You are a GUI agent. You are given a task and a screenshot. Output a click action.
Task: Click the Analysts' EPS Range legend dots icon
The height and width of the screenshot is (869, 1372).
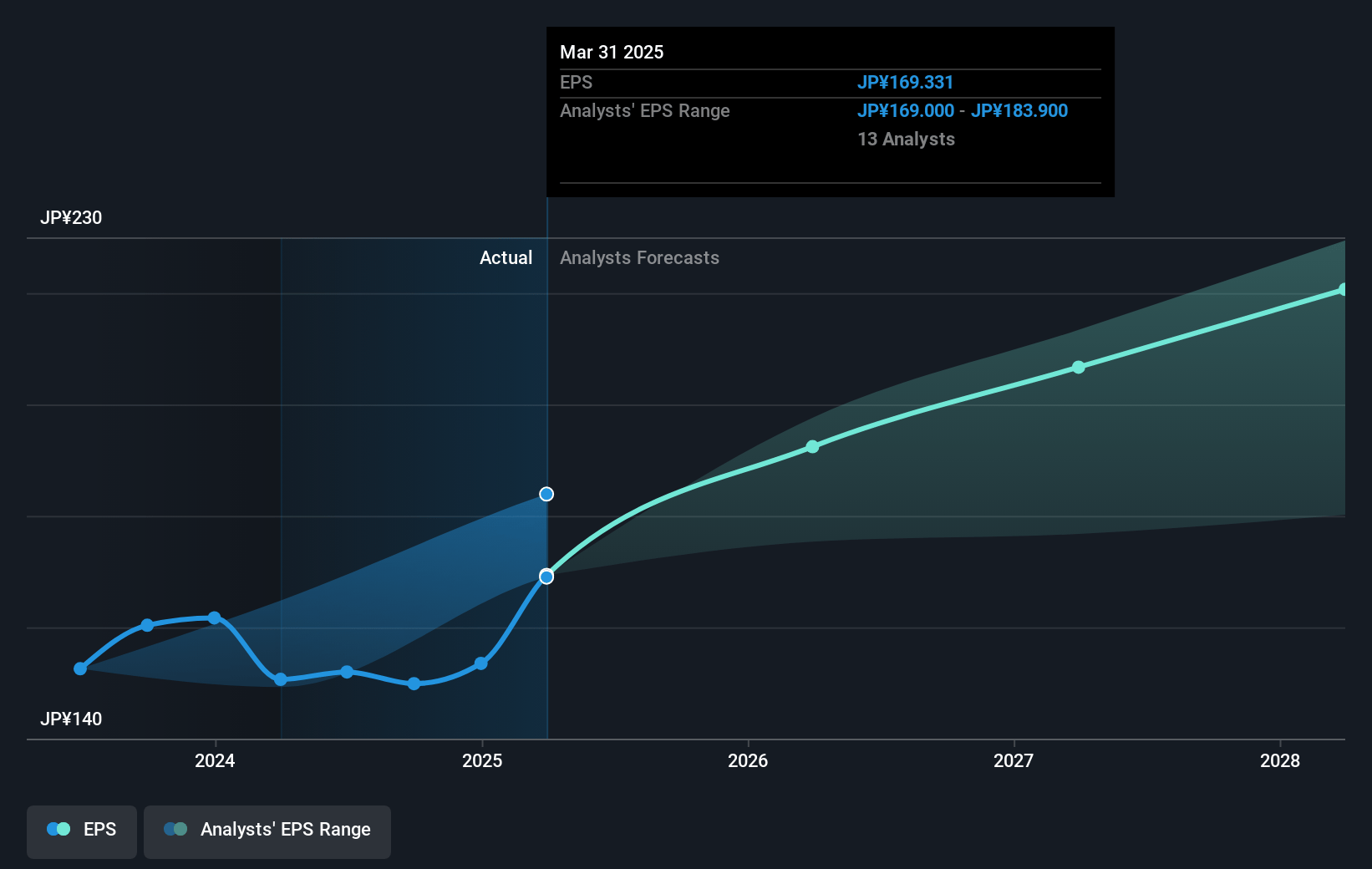pyautogui.click(x=175, y=829)
